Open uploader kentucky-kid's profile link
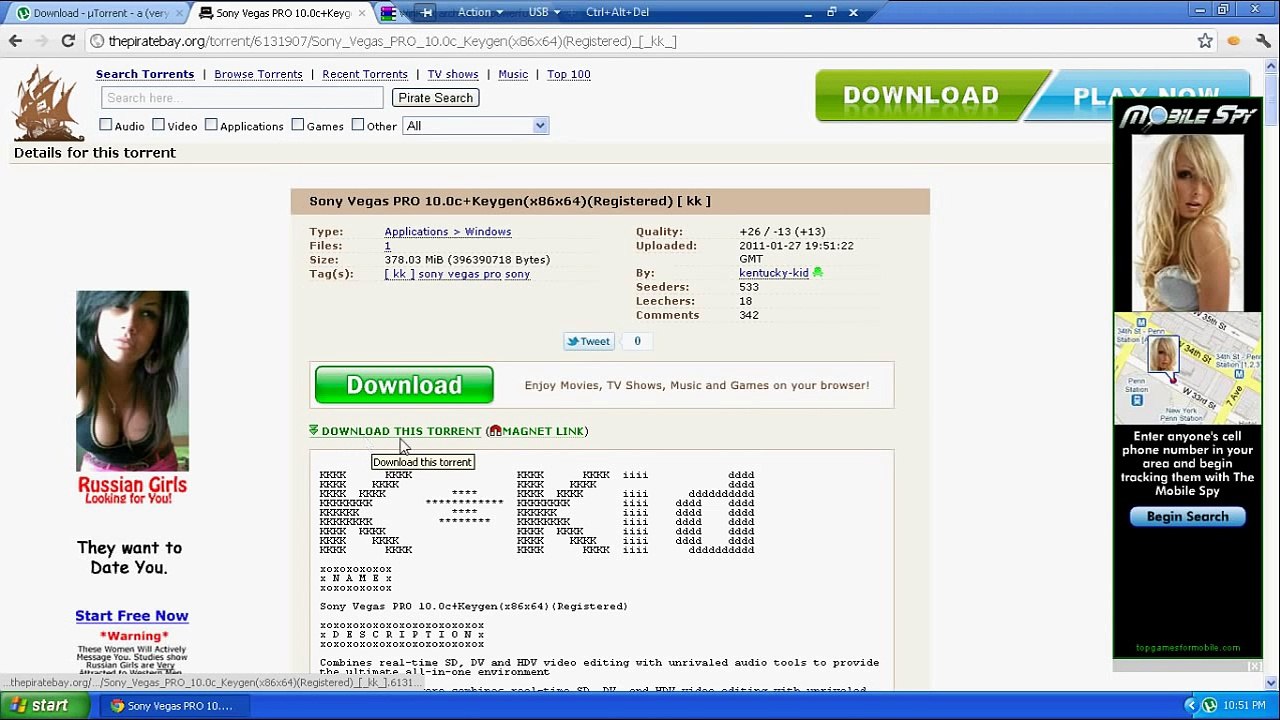 774,273
